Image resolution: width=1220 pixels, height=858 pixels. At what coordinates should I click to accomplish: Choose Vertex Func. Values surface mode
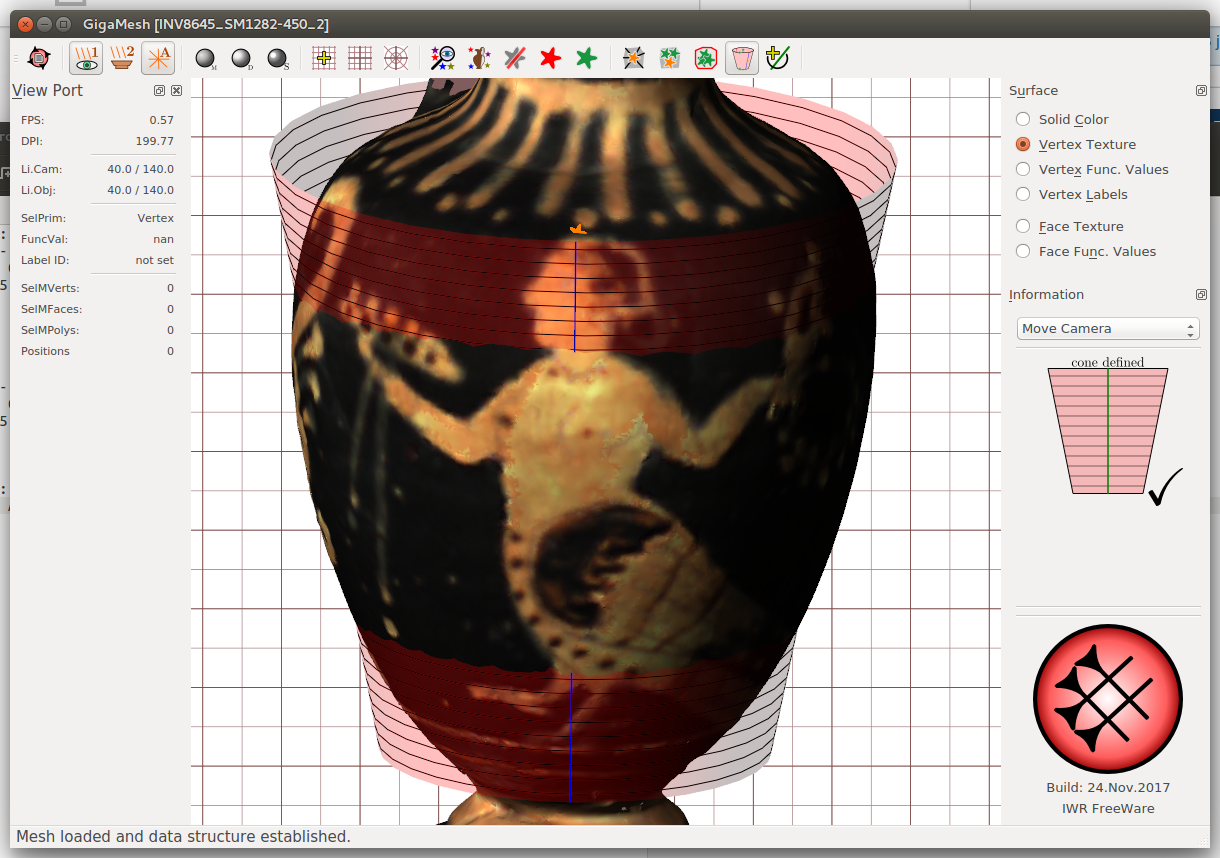point(1092,169)
